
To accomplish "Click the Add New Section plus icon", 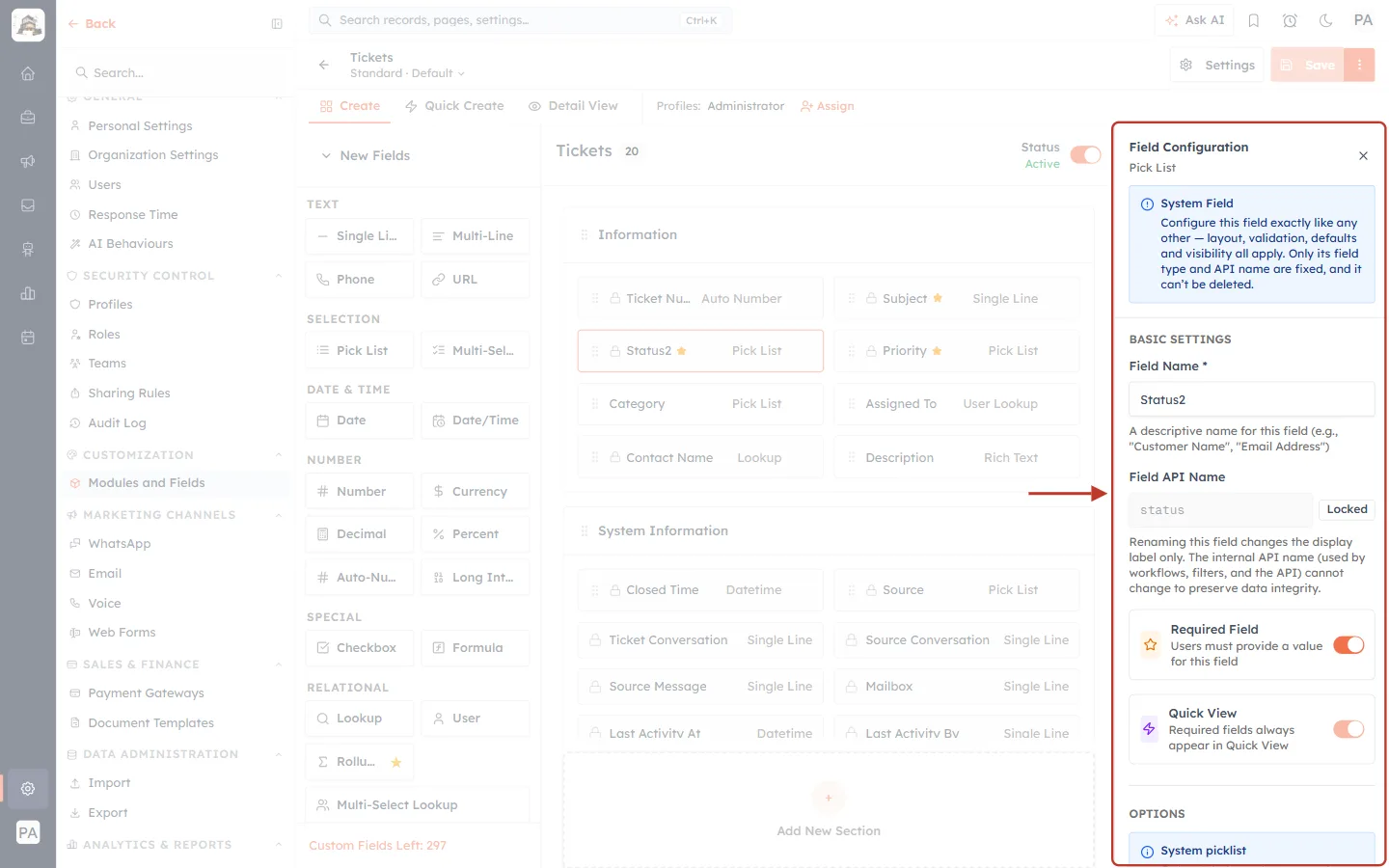I will 828,798.
